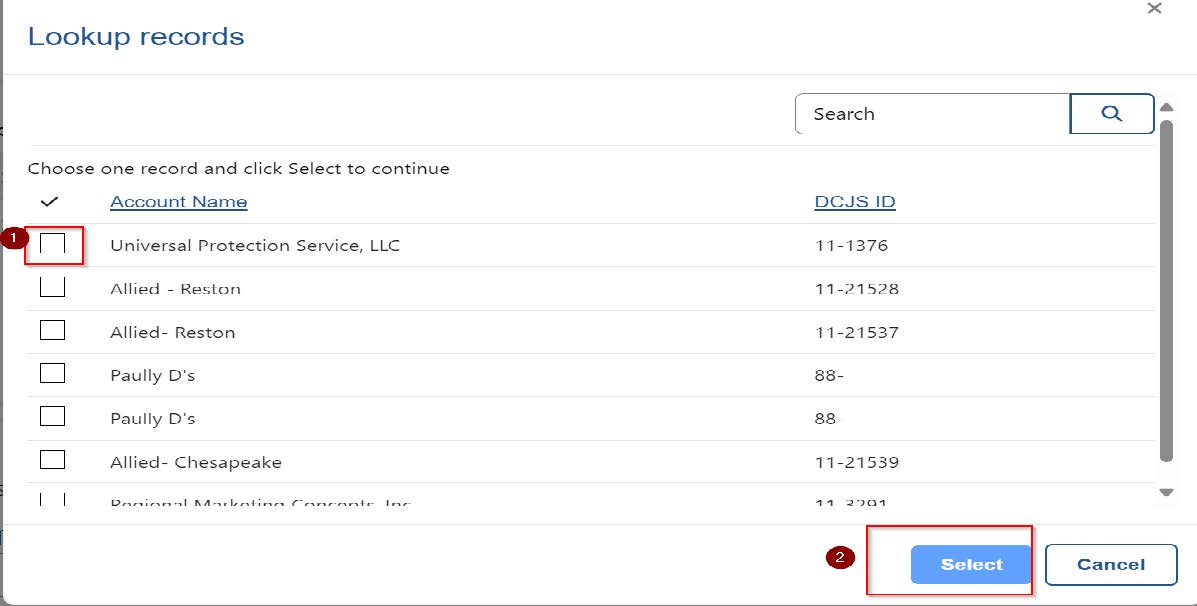This screenshot has width=1197, height=606.
Task: Click DCJS ID value 11-21537
Action: click(x=856, y=332)
